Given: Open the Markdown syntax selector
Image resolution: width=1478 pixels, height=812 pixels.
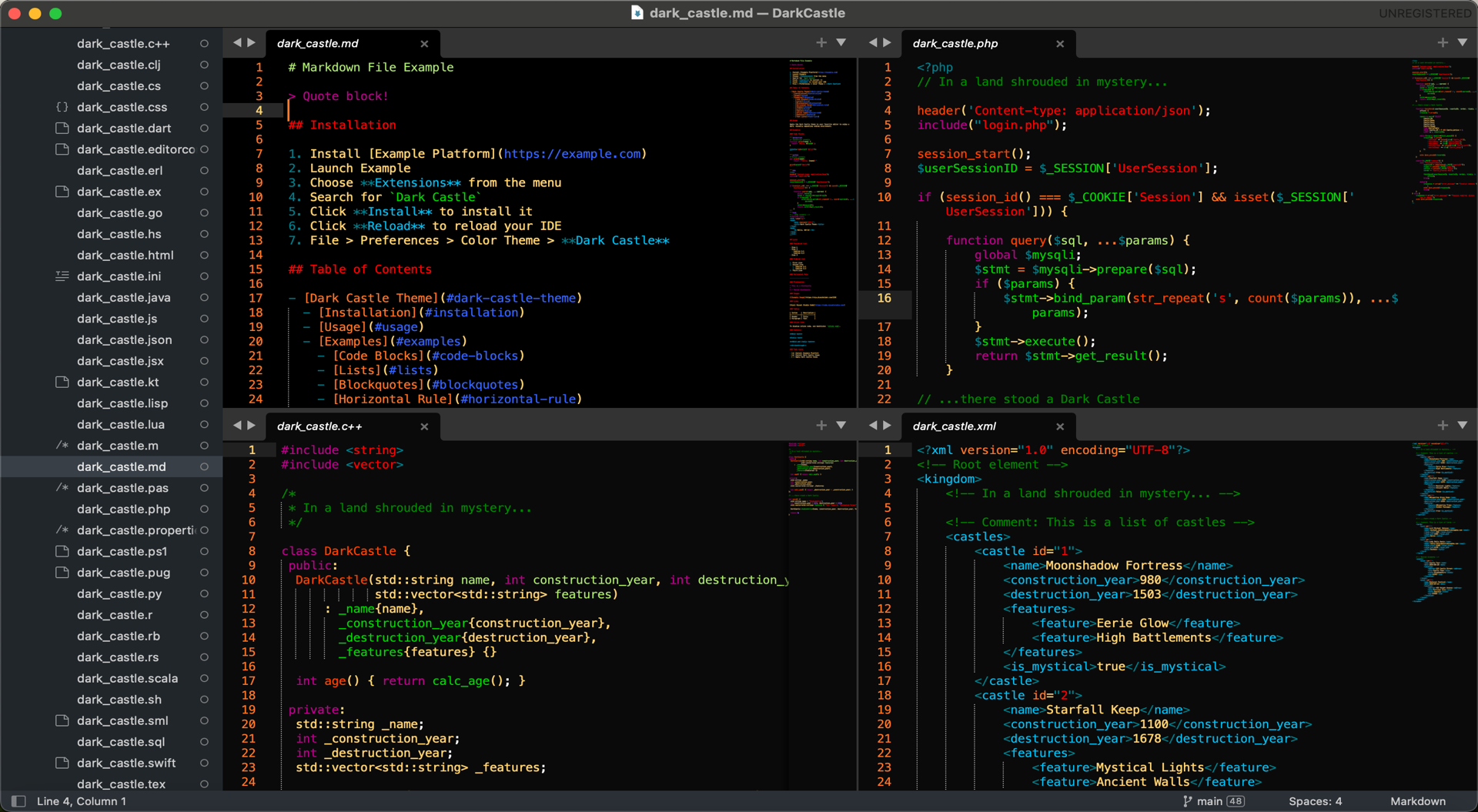Looking at the screenshot, I should click(1417, 801).
